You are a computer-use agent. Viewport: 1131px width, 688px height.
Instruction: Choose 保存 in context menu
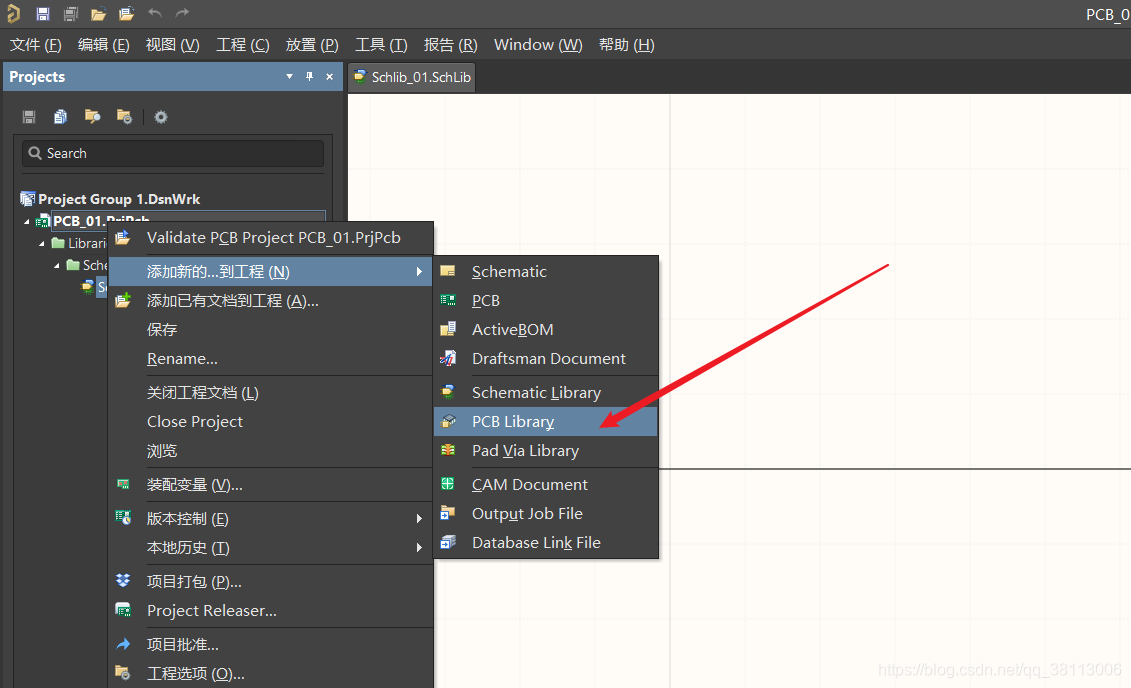pyautogui.click(x=271, y=330)
